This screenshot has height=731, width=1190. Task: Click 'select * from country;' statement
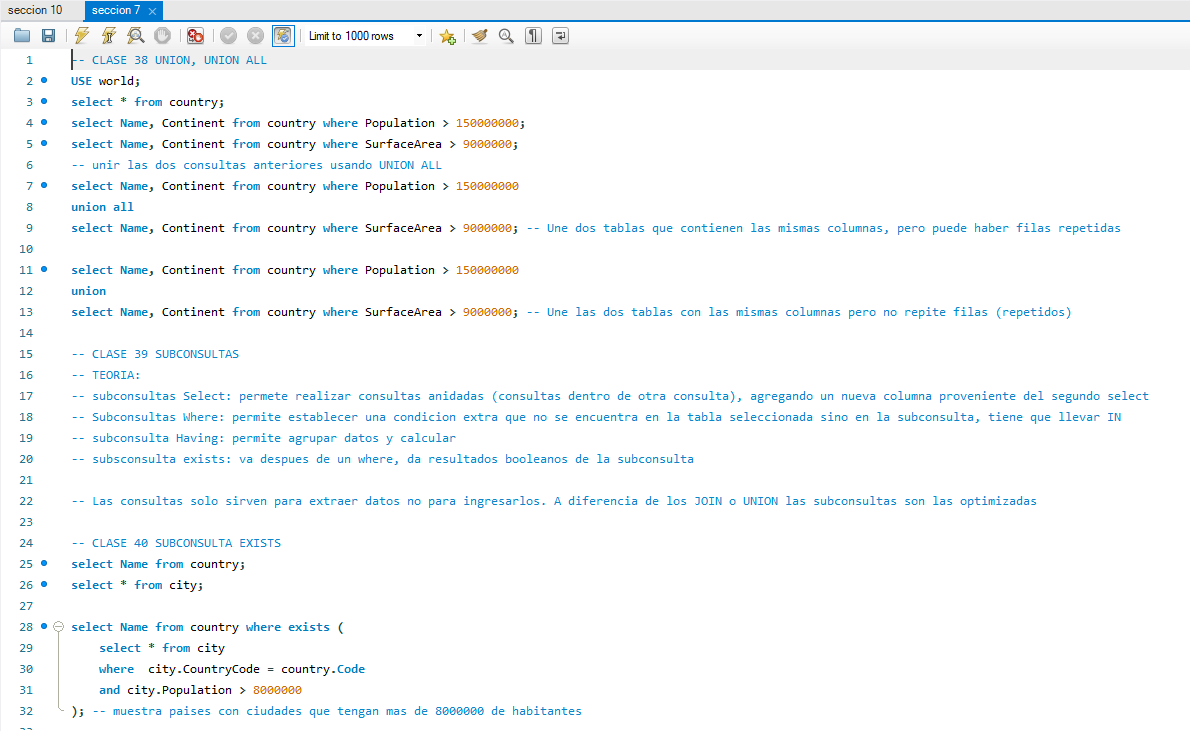point(147,102)
